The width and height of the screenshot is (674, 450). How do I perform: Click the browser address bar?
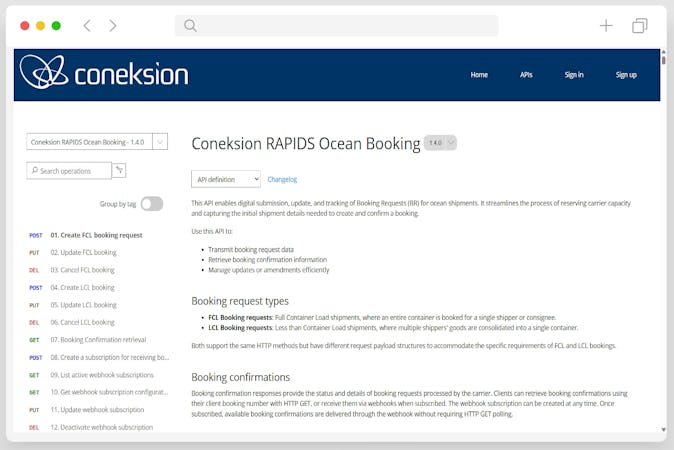tap(337, 26)
